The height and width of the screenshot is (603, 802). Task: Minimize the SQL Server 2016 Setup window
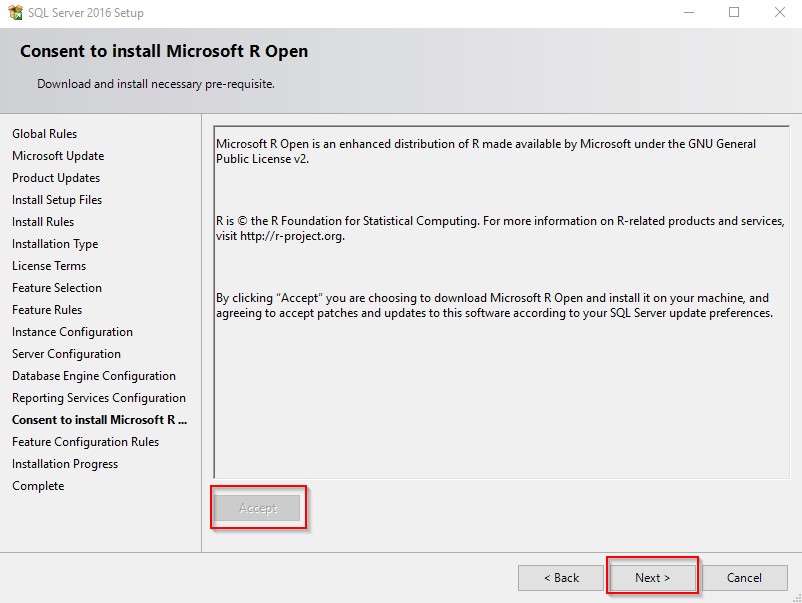tap(689, 12)
